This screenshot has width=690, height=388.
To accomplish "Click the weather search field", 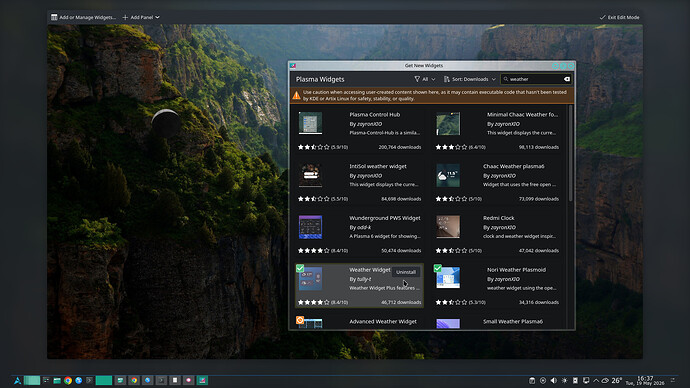I will [536, 79].
